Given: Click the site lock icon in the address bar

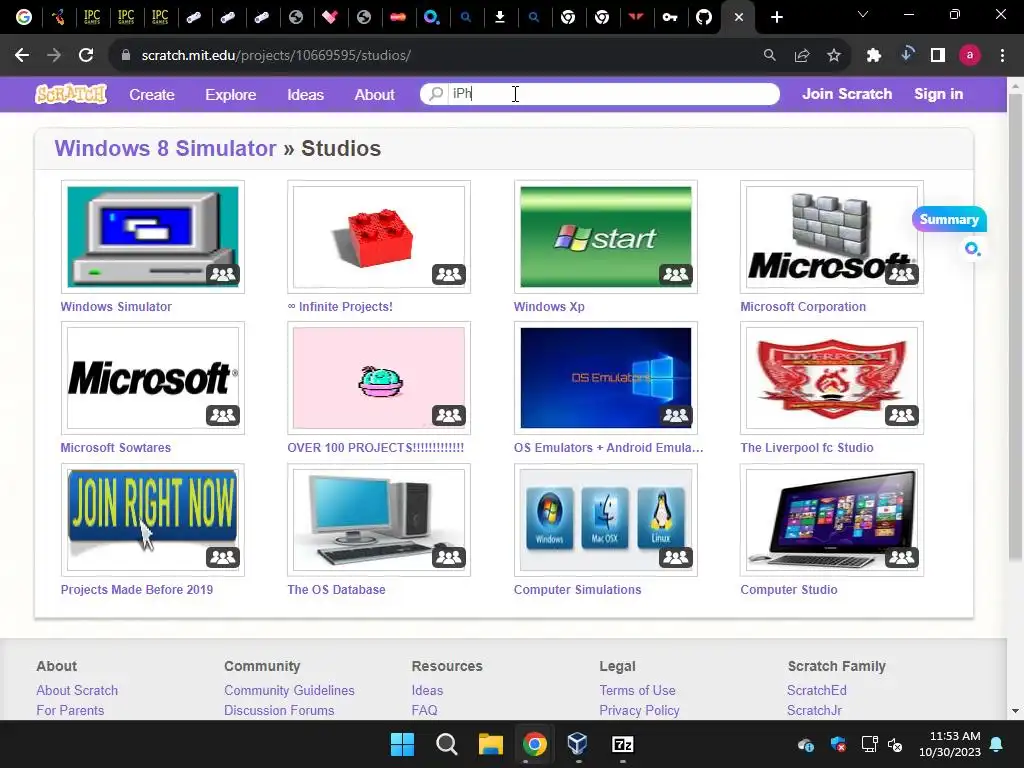Looking at the screenshot, I should point(126,56).
